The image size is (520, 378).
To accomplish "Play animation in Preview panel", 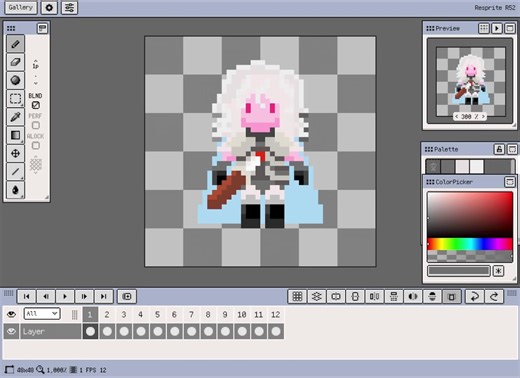I will point(497,28).
